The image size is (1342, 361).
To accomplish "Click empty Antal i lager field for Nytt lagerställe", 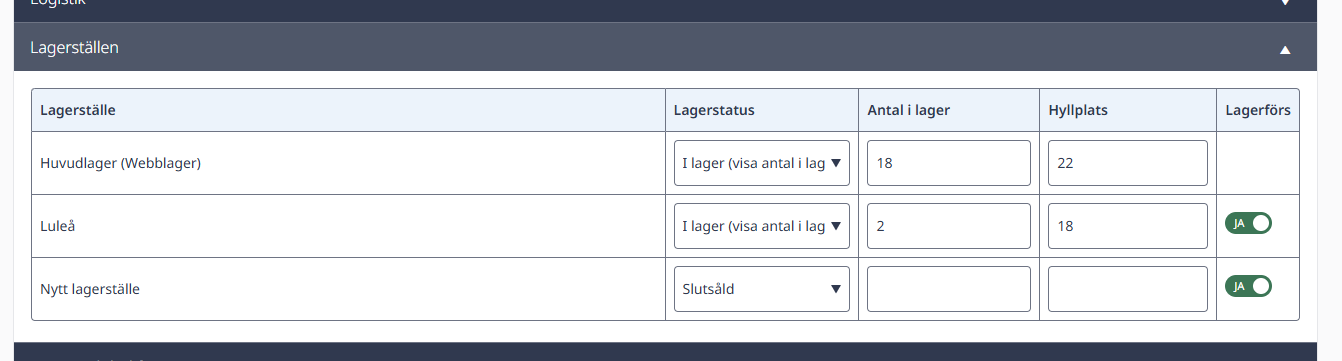I will click(949, 289).
